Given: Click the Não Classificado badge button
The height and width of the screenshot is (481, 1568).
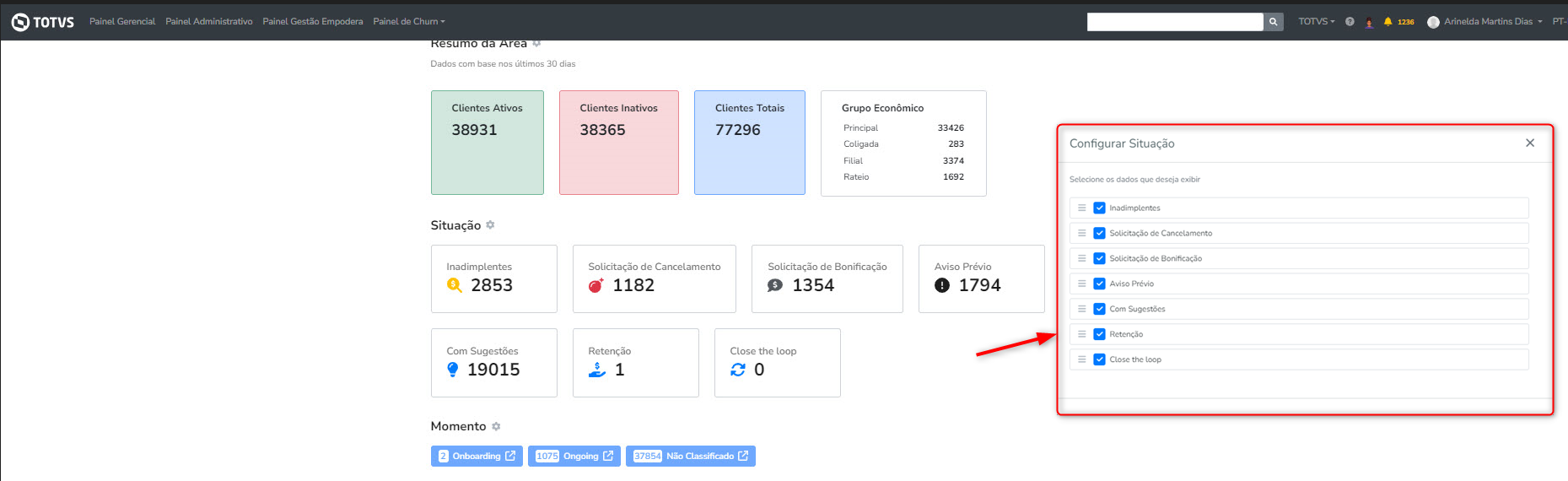Looking at the screenshot, I should click(691, 456).
